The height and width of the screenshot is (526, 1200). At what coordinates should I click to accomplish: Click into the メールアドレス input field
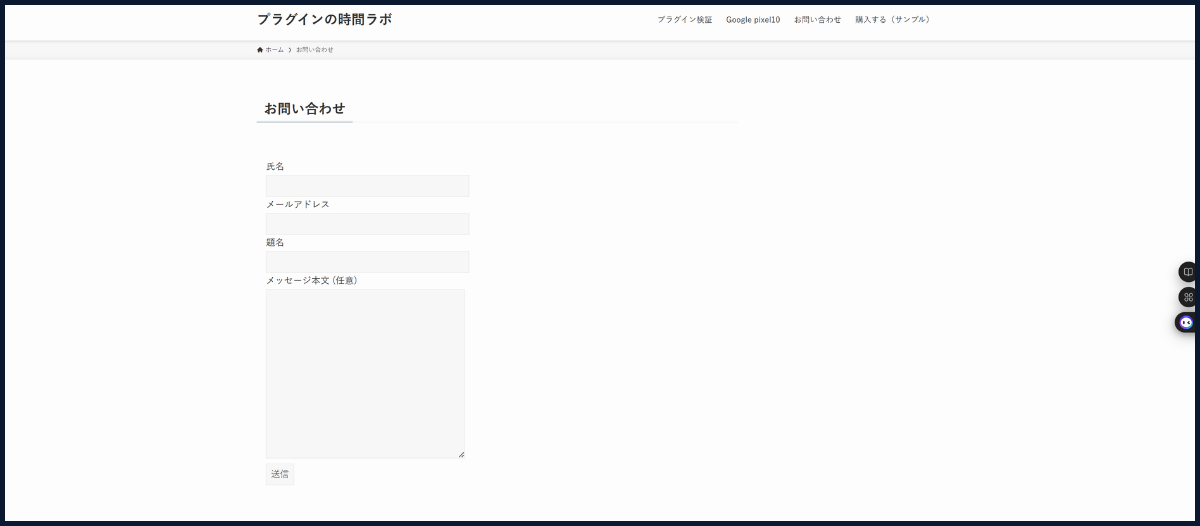click(367, 224)
